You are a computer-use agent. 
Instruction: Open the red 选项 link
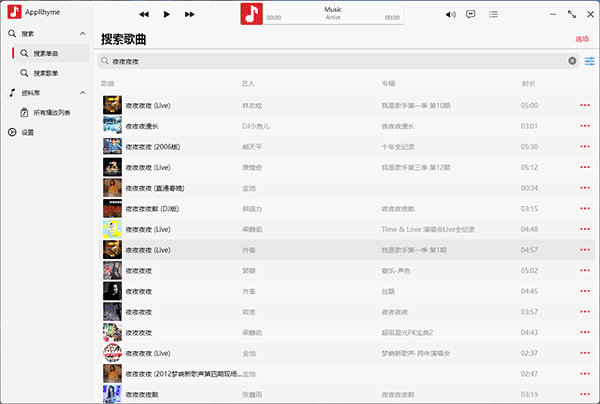pyautogui.click(x=582, y=39)
